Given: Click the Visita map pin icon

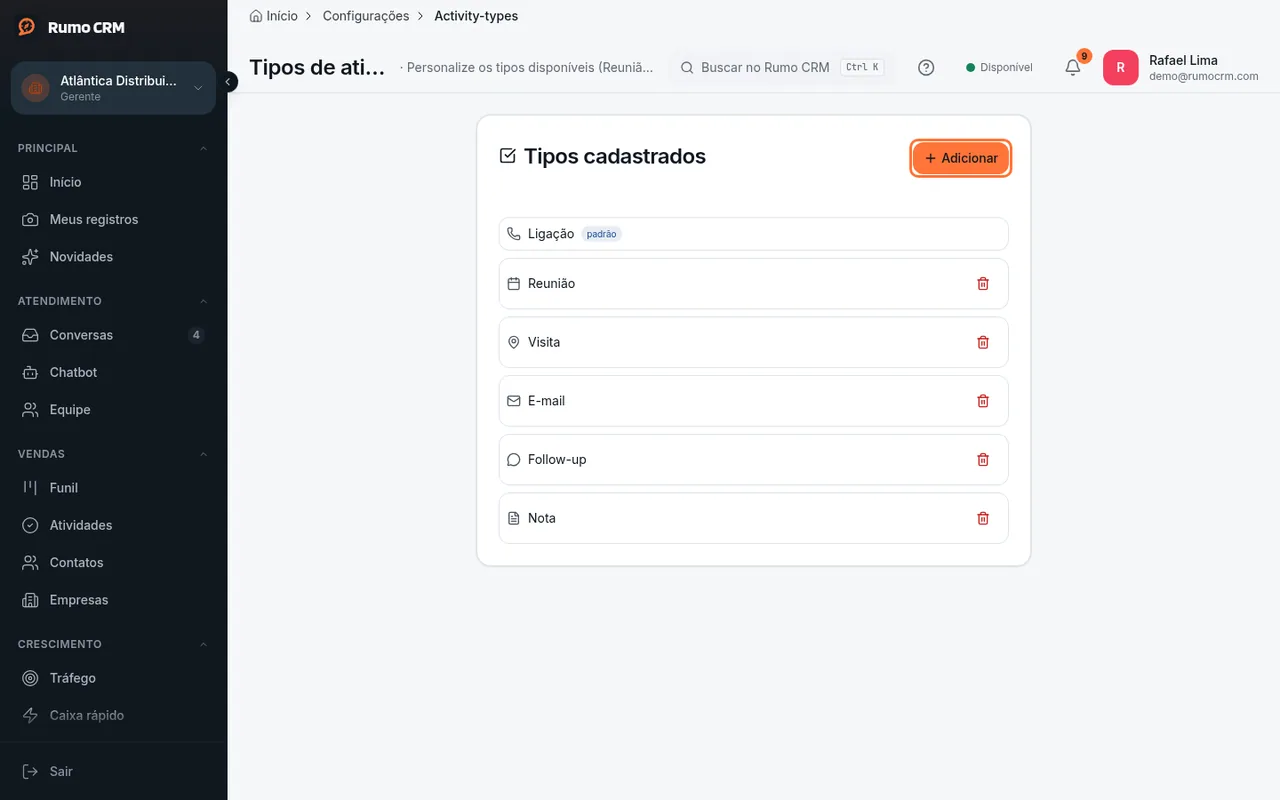Looking at the screenshot, I should pyautogui.click(x=514, y=342).
